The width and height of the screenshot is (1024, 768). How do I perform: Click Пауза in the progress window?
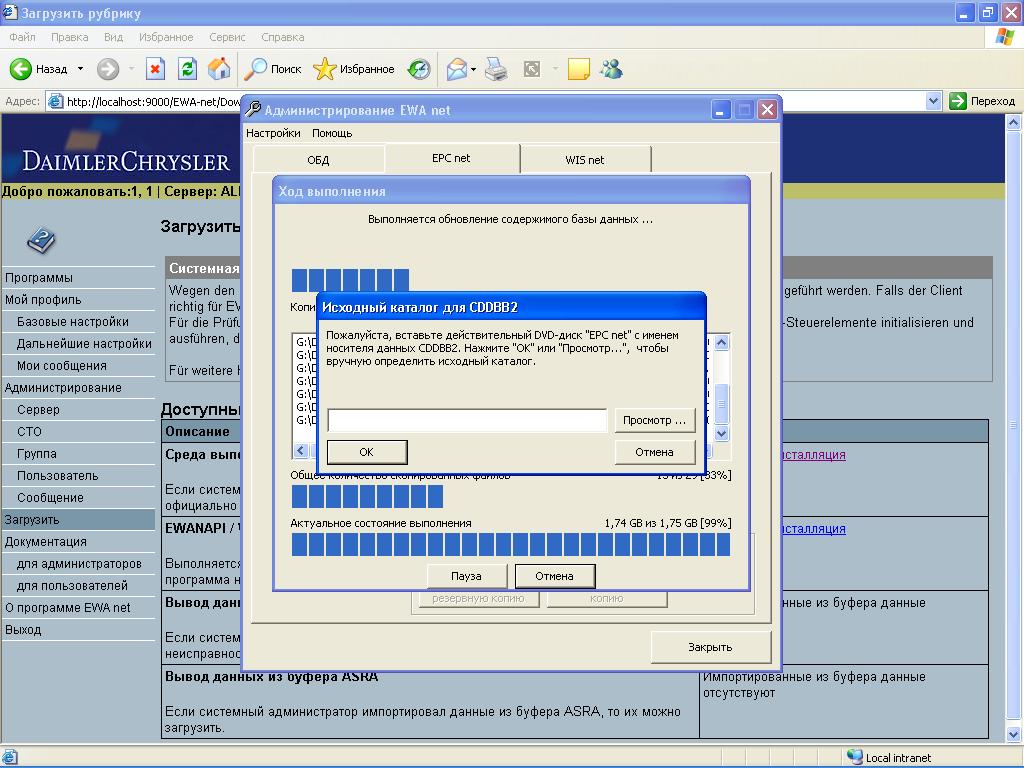[466, 576]
